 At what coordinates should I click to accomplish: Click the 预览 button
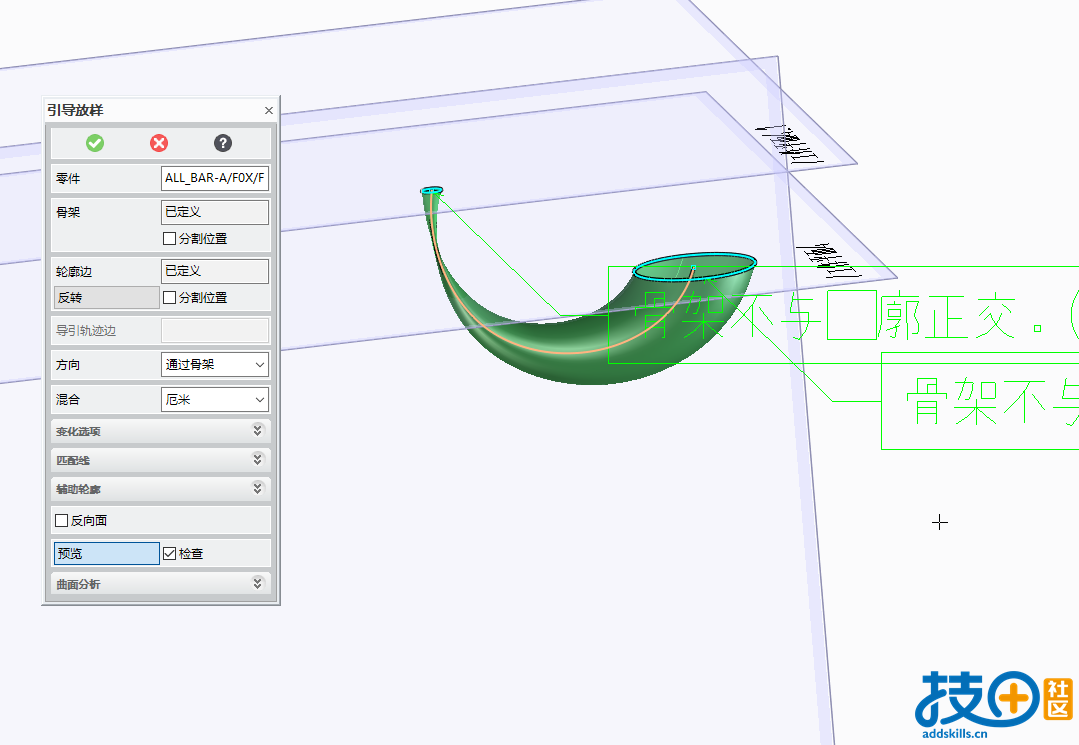coord(107,553)
